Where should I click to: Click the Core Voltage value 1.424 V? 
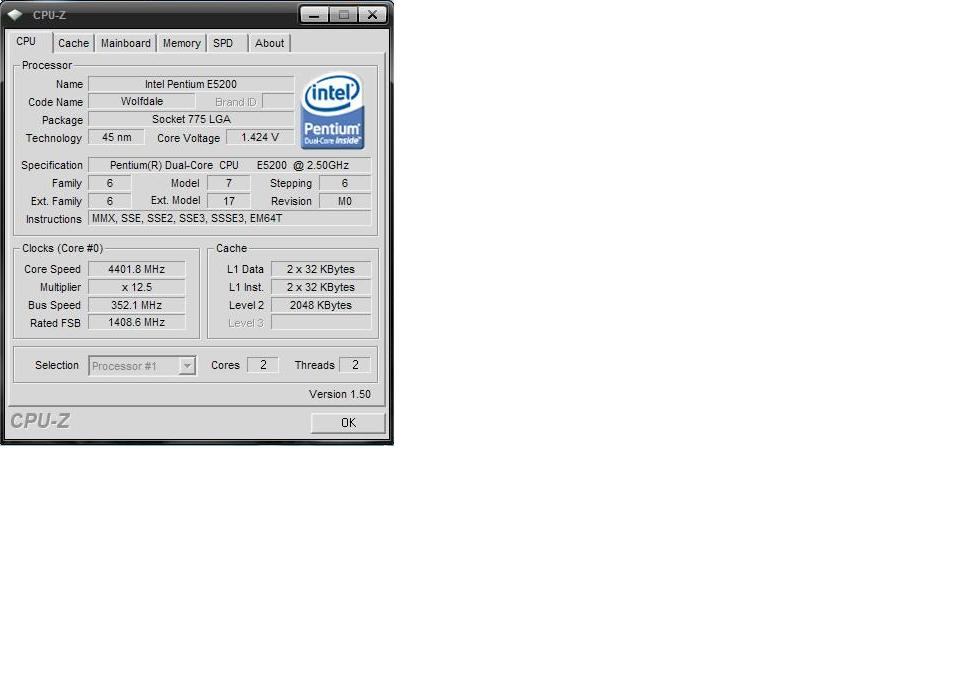point(260,138)
